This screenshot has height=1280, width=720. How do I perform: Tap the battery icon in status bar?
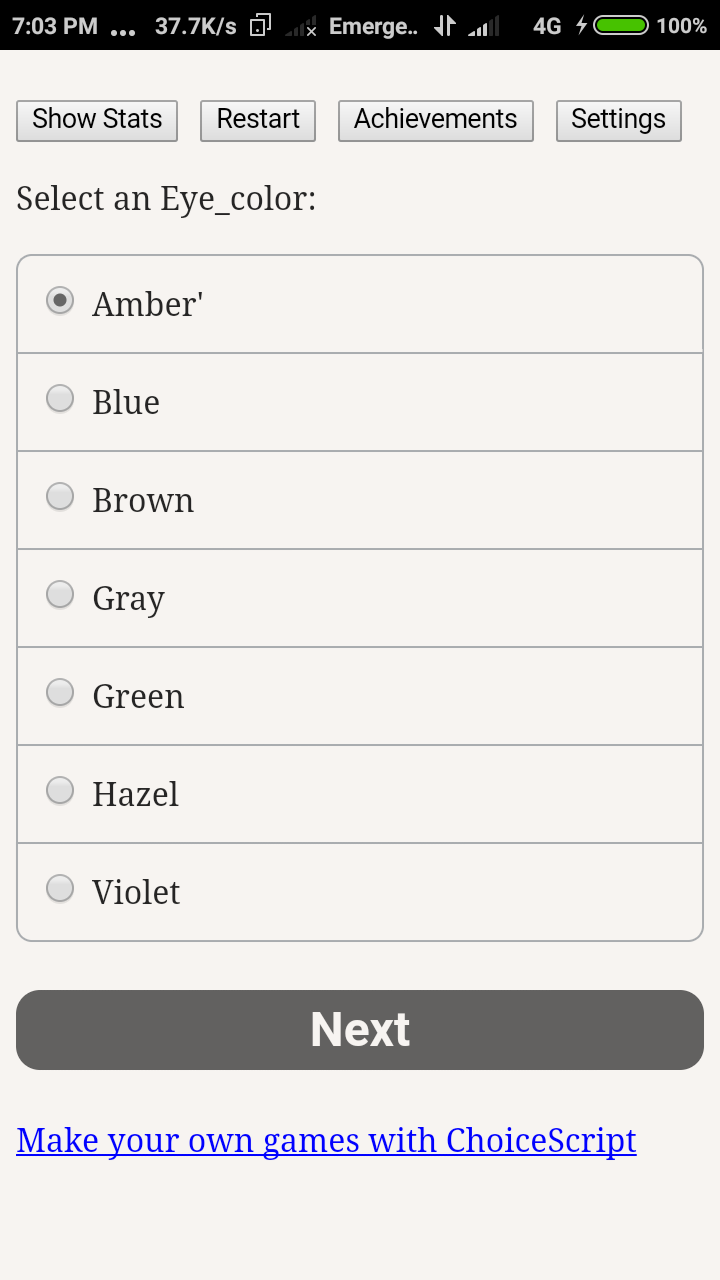click(621, 26)
